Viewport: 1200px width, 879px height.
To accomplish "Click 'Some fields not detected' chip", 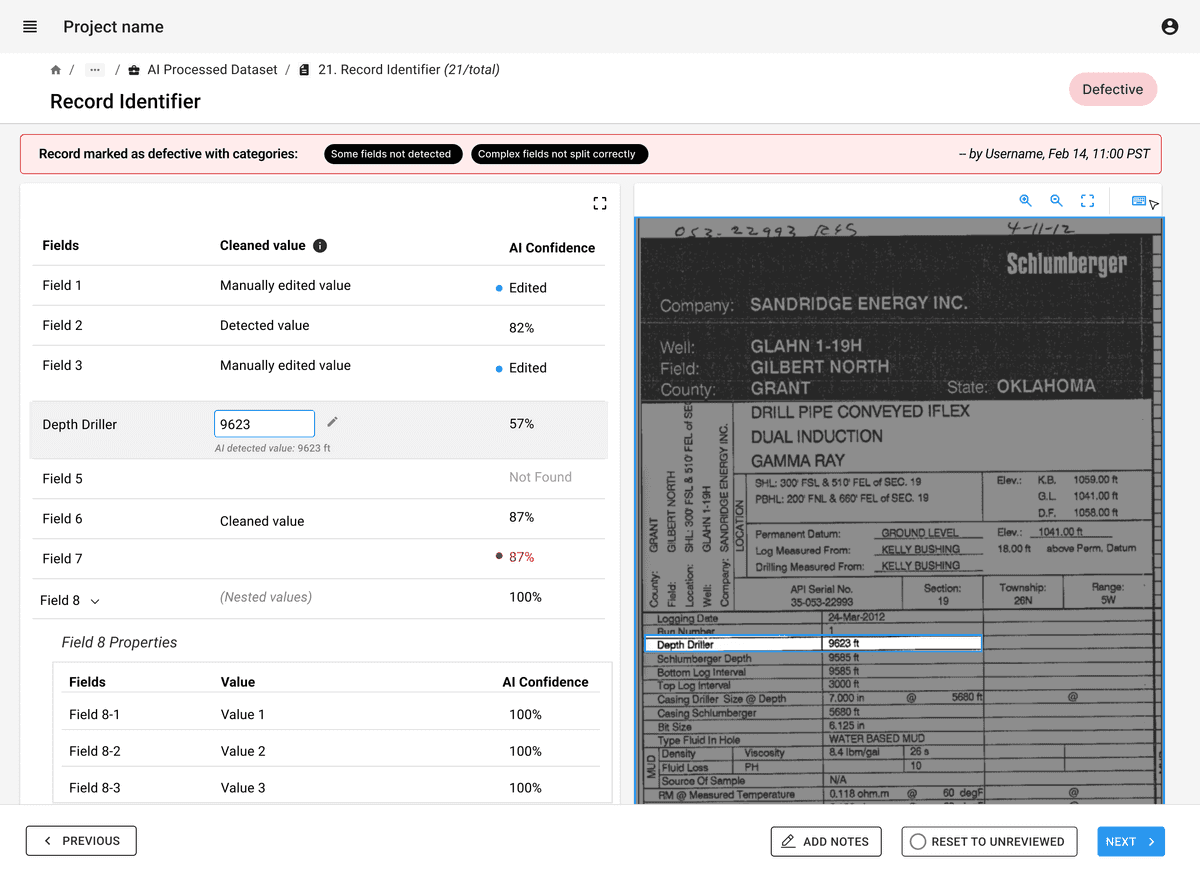I will tap(391, 154).
